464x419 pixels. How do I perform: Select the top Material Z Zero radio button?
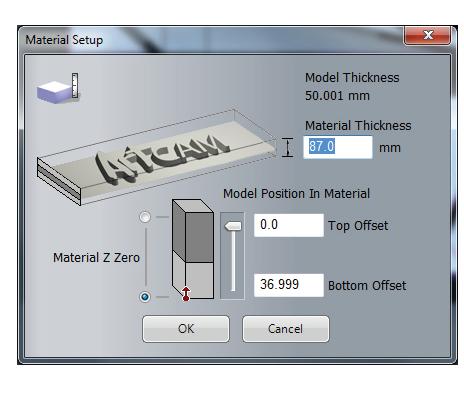(145, 217)
